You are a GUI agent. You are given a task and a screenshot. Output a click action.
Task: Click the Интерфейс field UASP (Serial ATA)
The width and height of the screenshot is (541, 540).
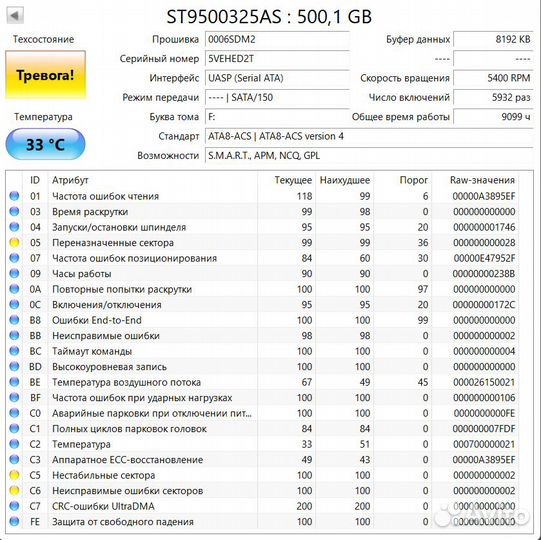point(277,78)
